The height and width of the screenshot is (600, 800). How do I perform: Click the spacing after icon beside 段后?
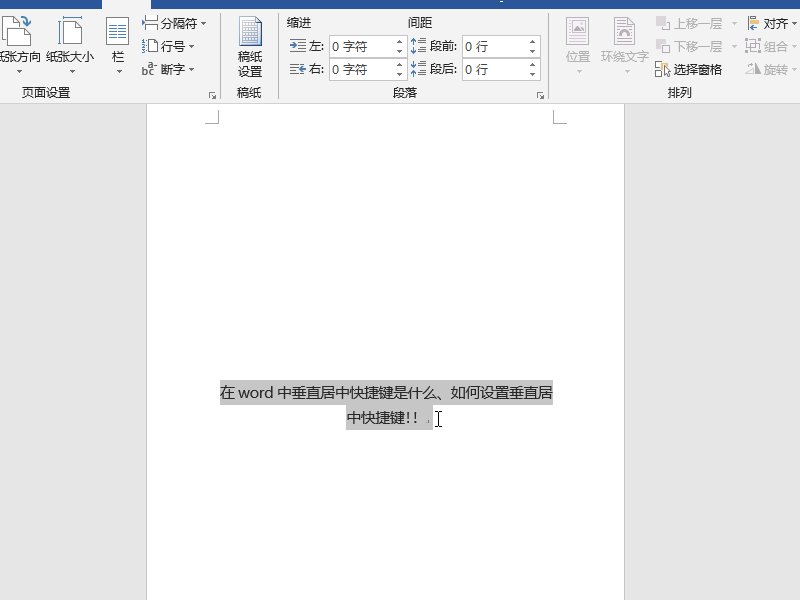[418, 69]
